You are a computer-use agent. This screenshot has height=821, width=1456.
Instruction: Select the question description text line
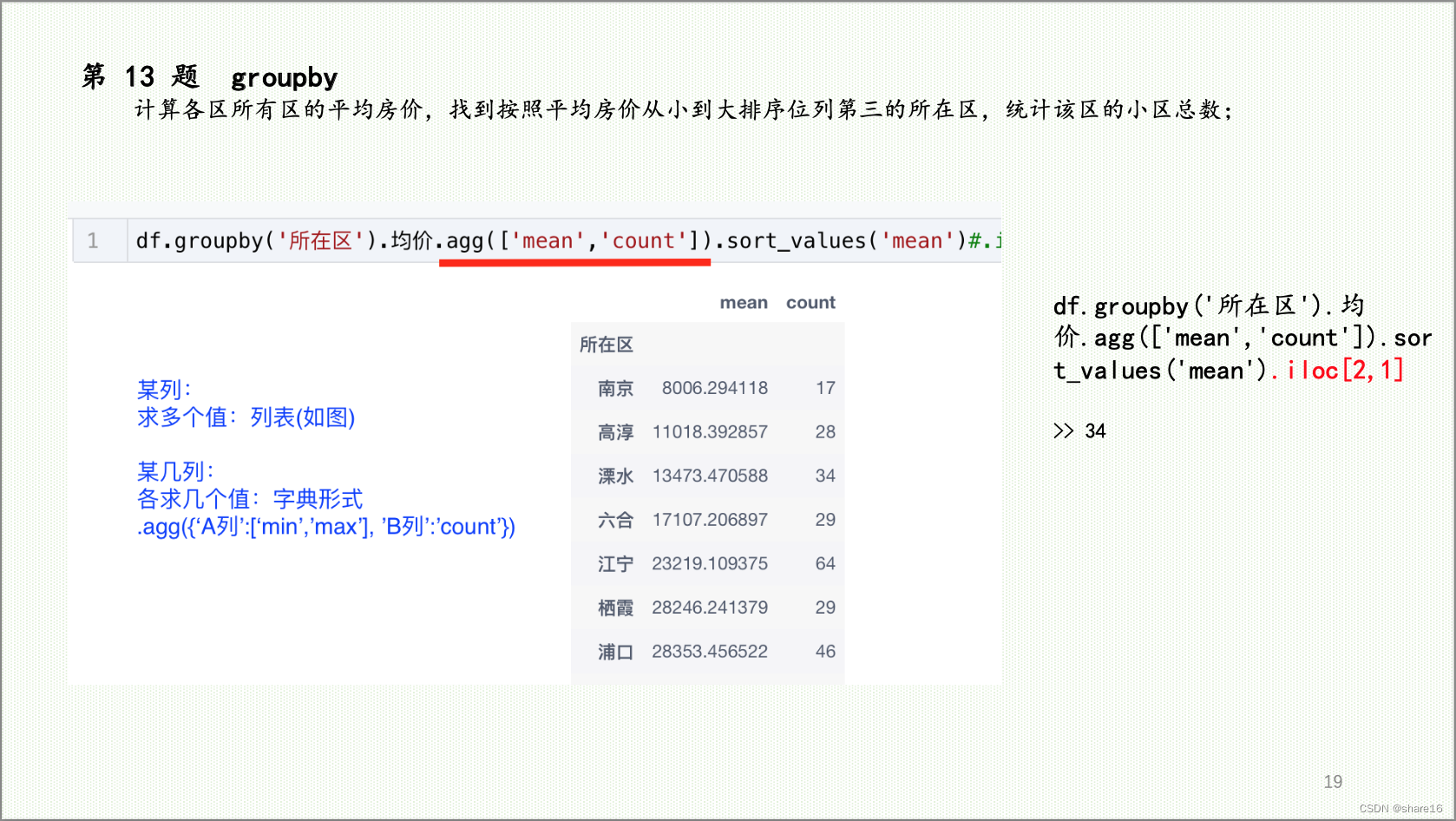coord(684,109)
